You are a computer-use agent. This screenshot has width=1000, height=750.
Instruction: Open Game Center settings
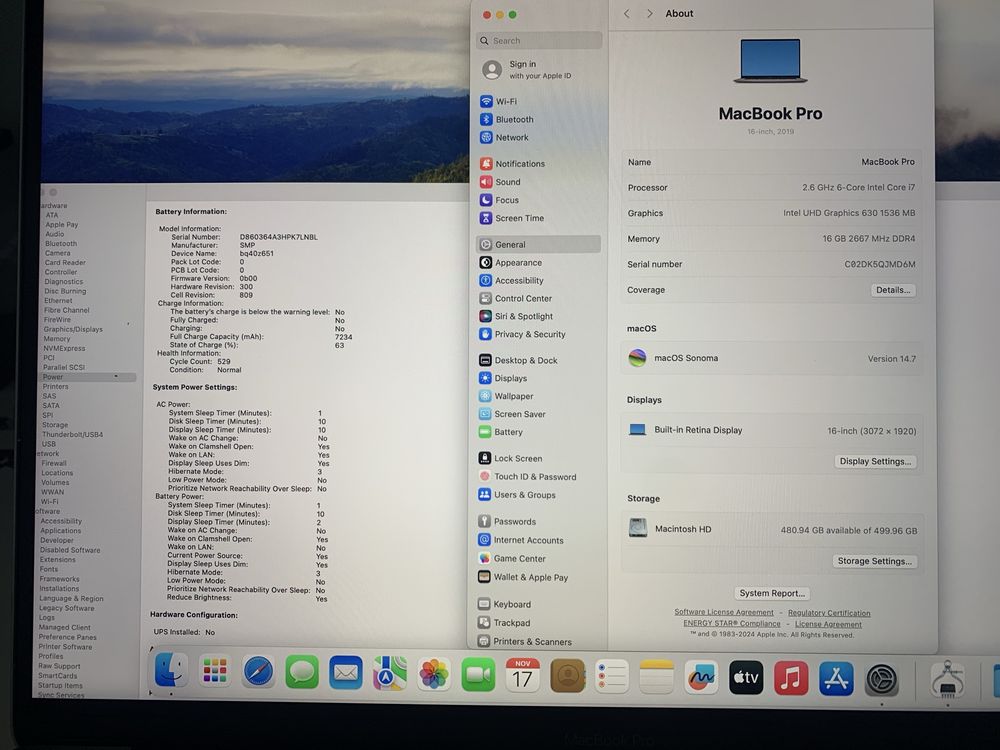coord(511,559)
